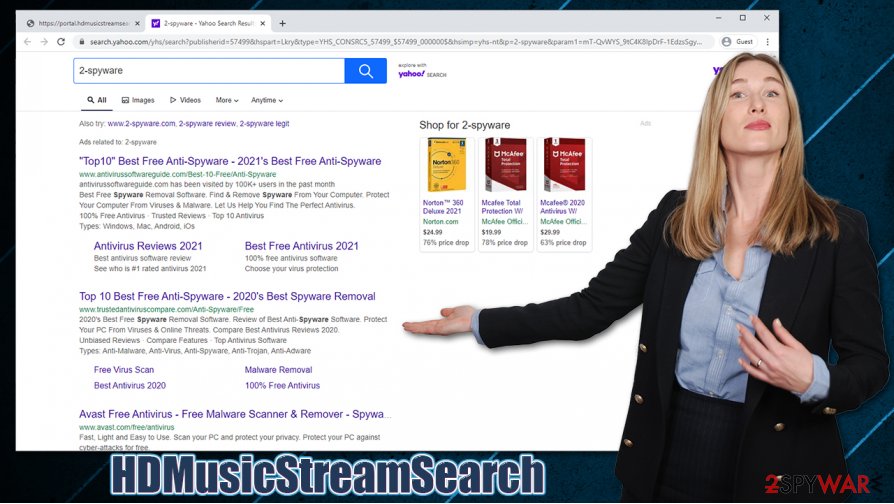
Task: Click the $24.99 price text
Action: click(432, 232)
